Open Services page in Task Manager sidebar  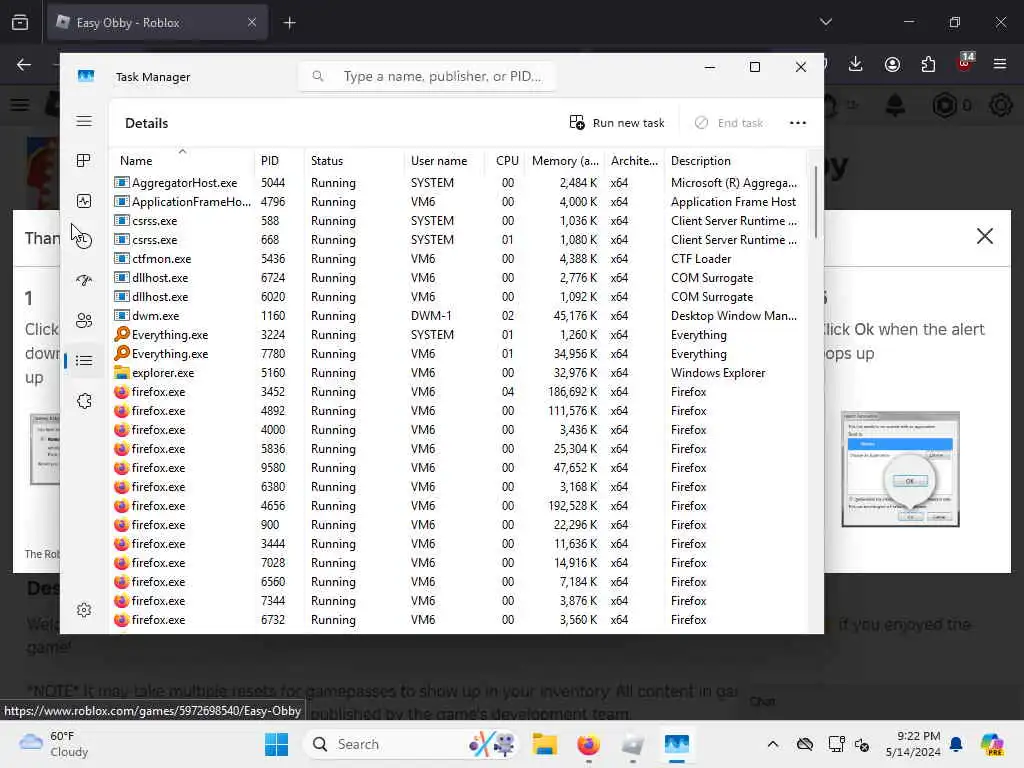[84, 401]
